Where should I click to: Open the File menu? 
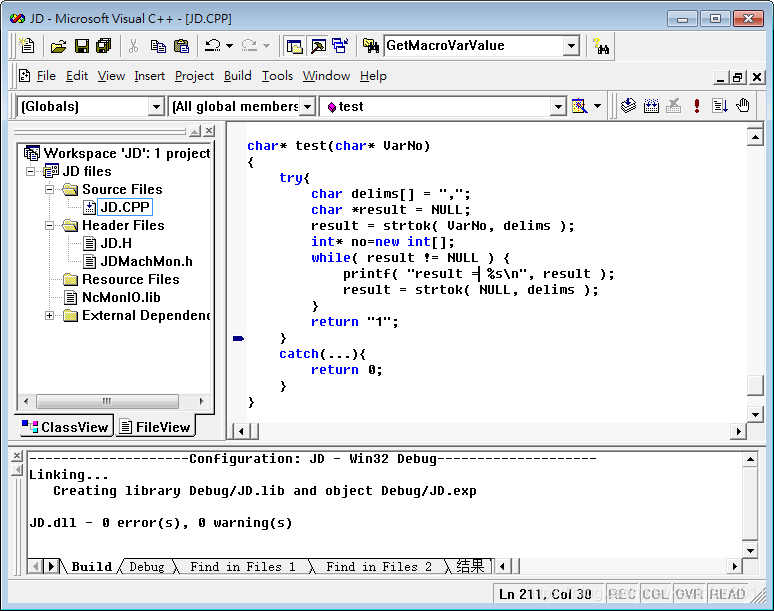(x=46, y=76)
